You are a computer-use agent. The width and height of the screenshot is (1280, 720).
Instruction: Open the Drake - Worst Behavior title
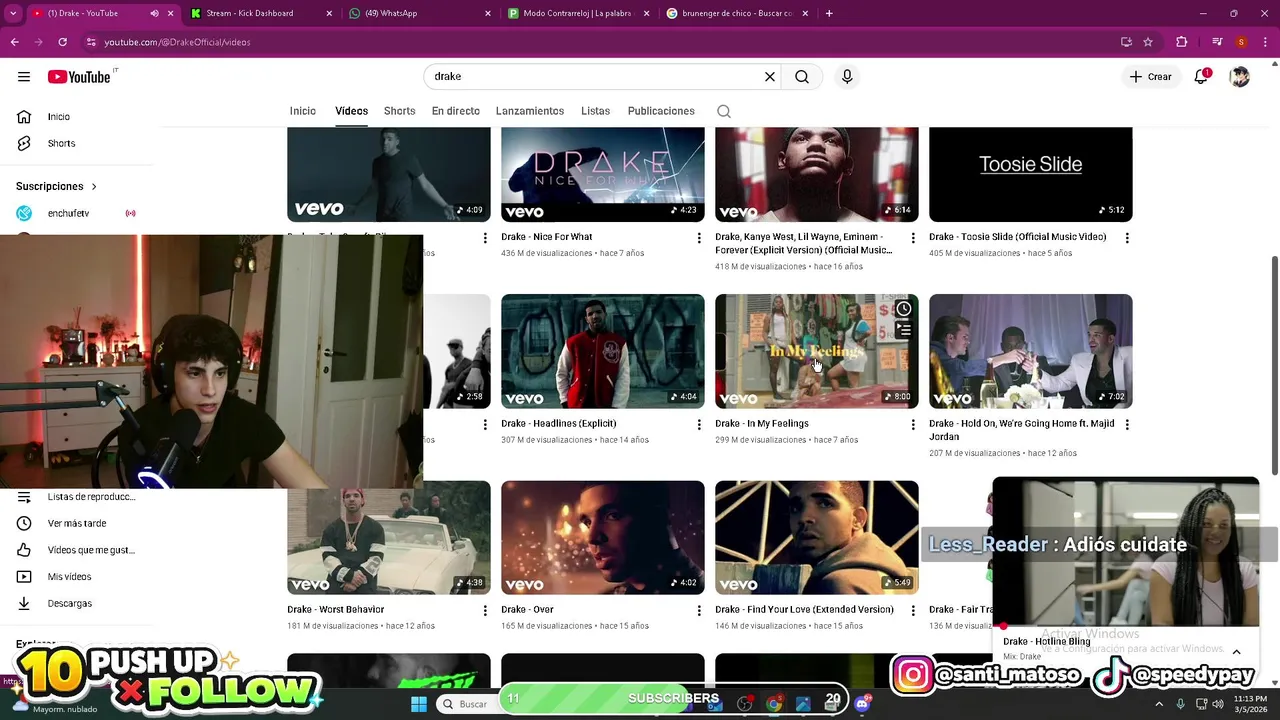(x=336, y=610)
